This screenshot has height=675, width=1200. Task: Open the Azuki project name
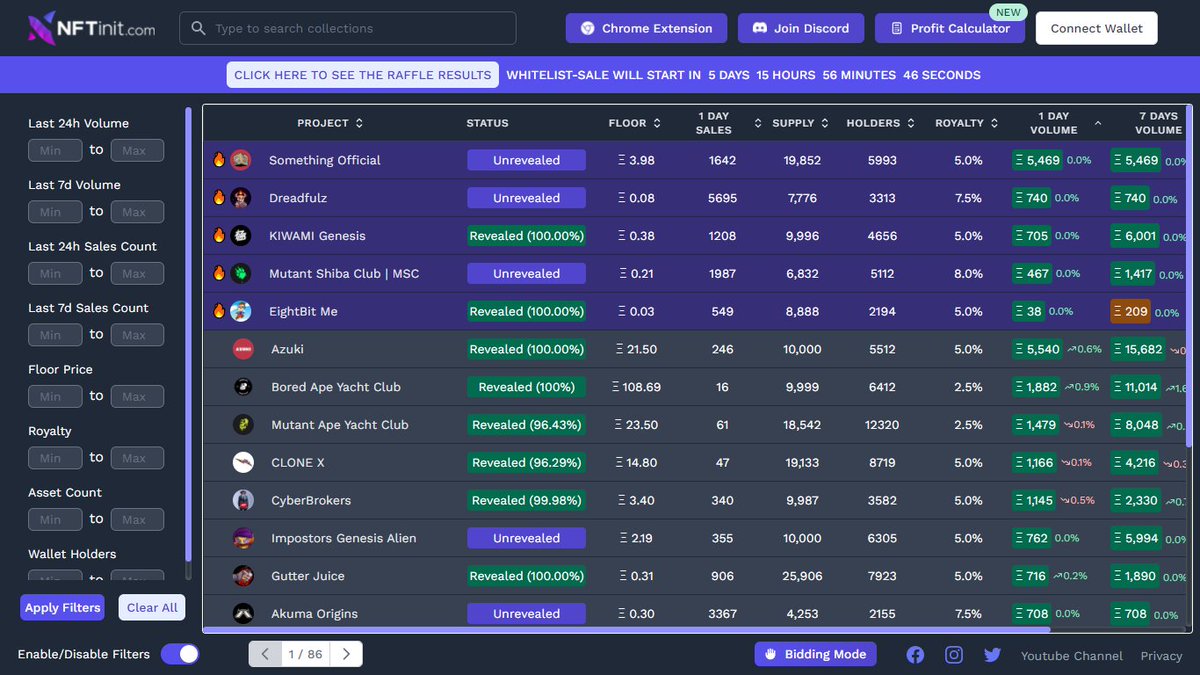tap(287, 349)
